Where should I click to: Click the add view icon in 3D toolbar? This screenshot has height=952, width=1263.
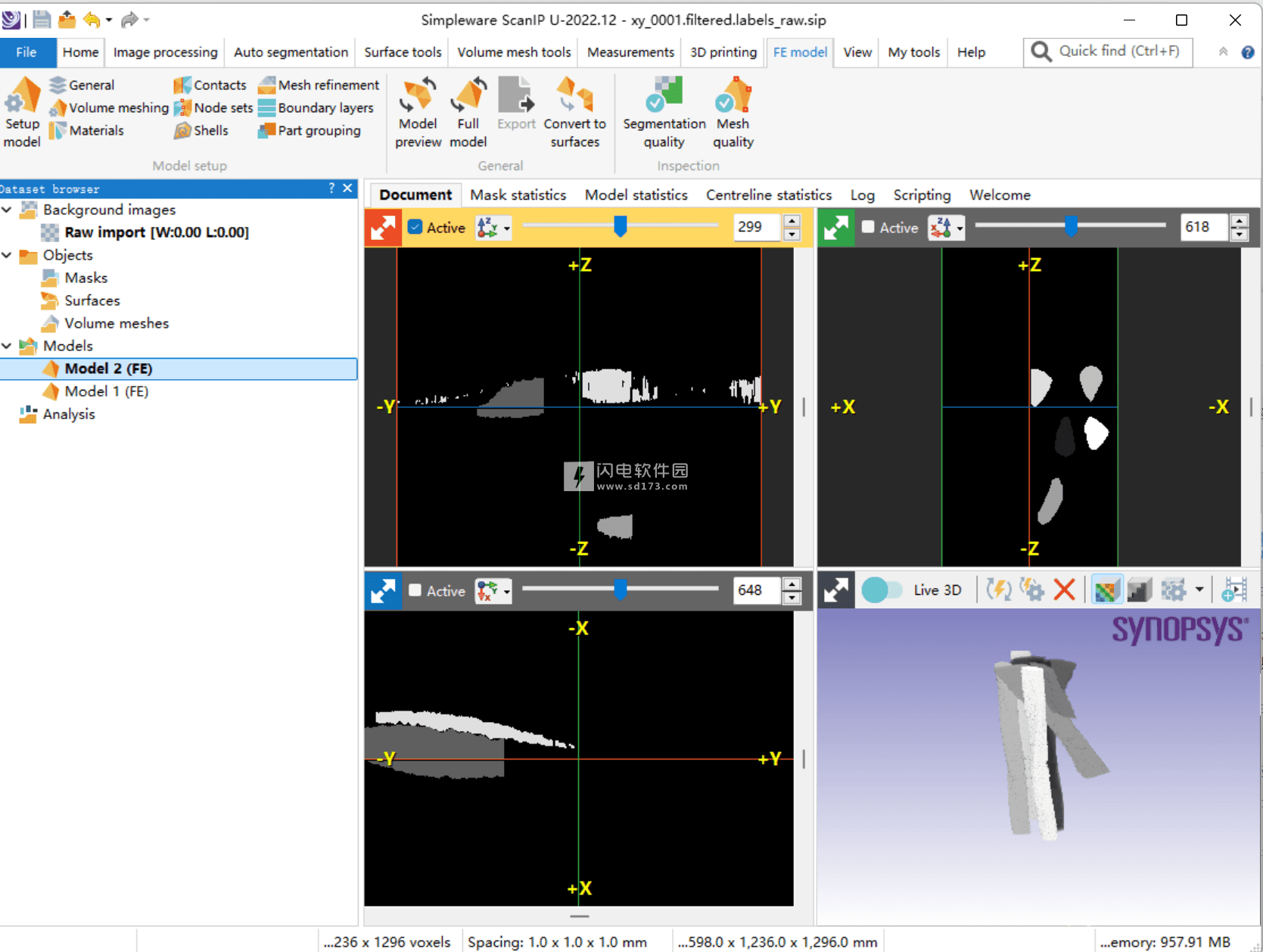click(1234, 590)
